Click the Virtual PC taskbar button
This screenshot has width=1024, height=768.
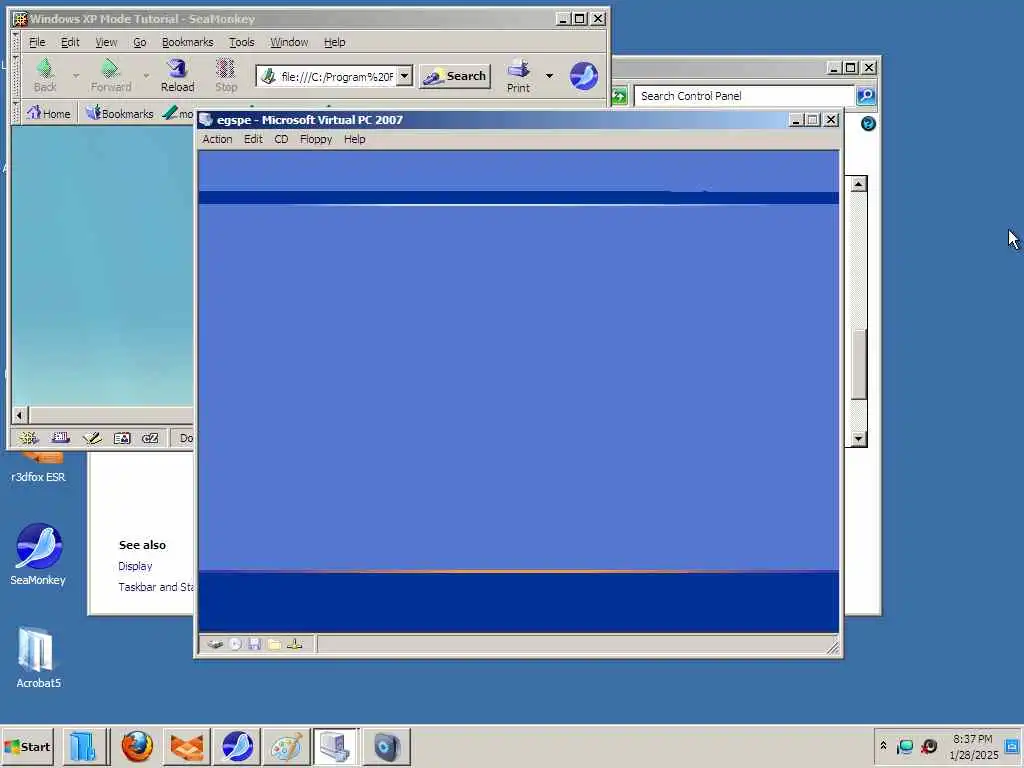point(336,746)
